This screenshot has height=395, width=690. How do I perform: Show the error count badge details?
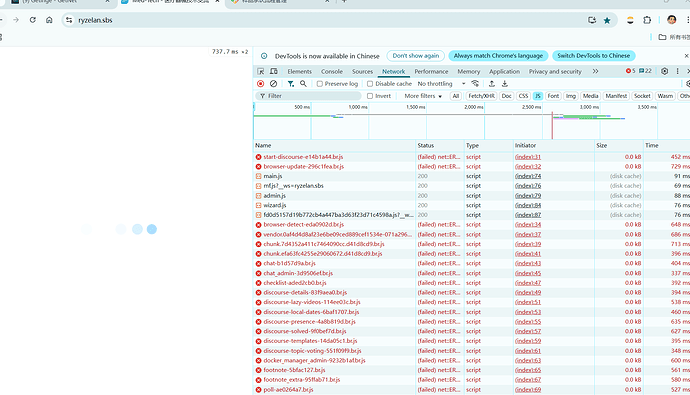pos(631,71)
